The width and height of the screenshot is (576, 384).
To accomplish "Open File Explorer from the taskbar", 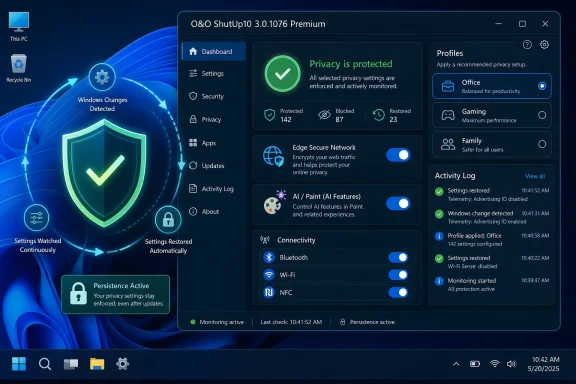I will click(97, 364).
